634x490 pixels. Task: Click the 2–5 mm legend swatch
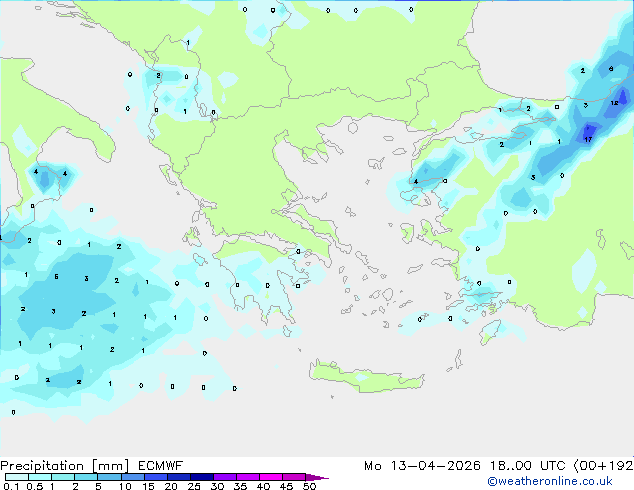click(x=86, y=477)
